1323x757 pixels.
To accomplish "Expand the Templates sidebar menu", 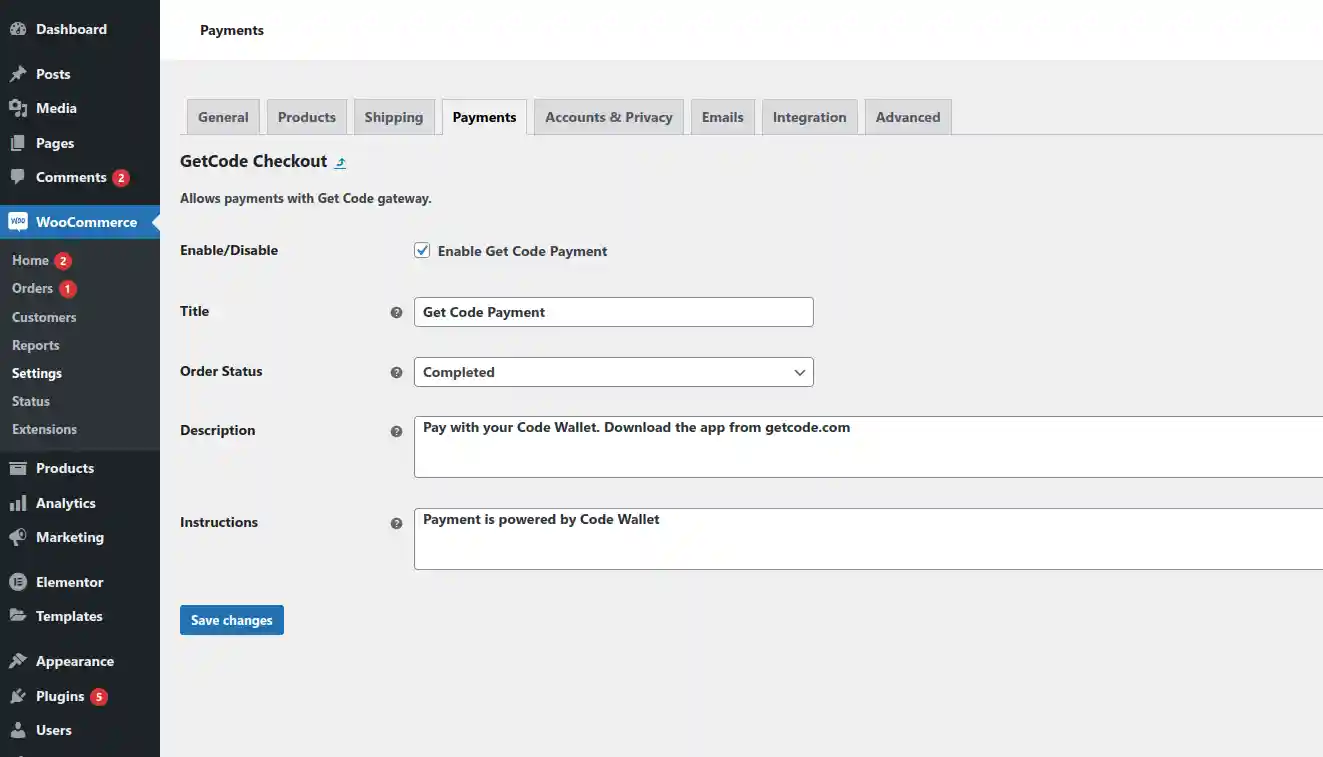I will tap(71, 616).
